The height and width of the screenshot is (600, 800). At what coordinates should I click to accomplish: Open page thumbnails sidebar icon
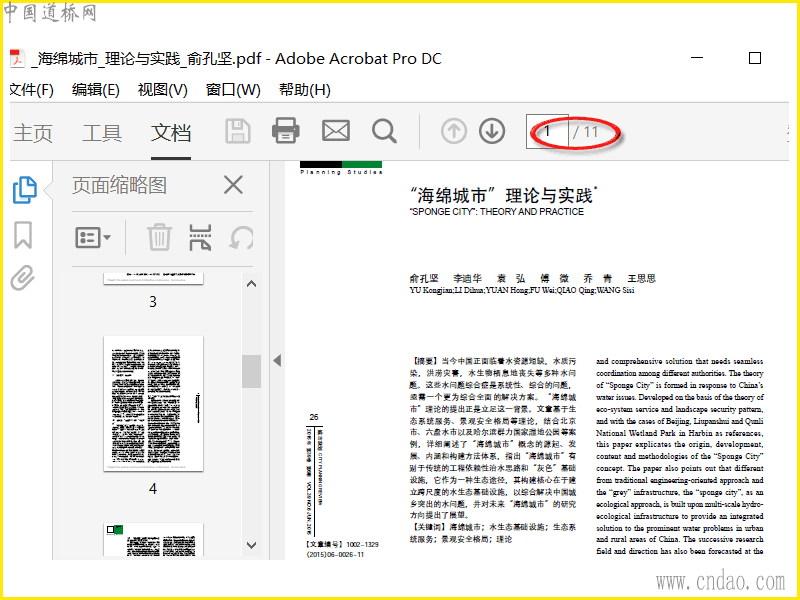pyautogui.click(x=24, y=190)
